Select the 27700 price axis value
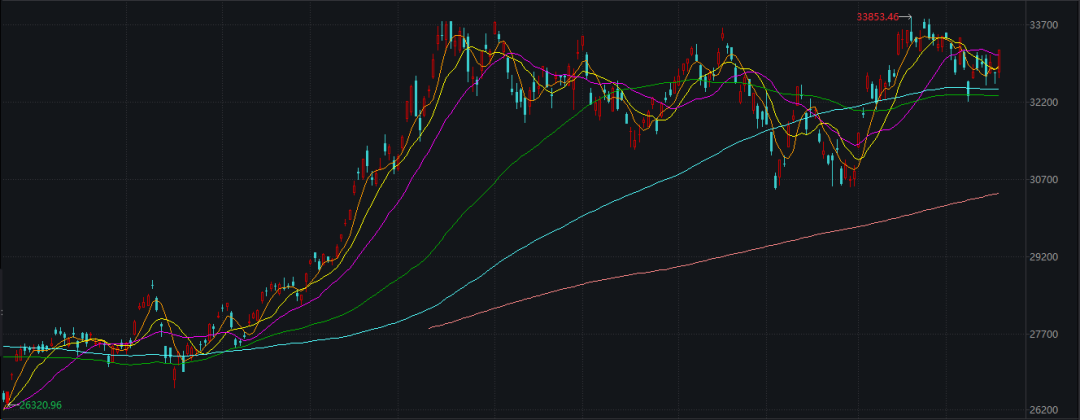 click(1041, 334)
